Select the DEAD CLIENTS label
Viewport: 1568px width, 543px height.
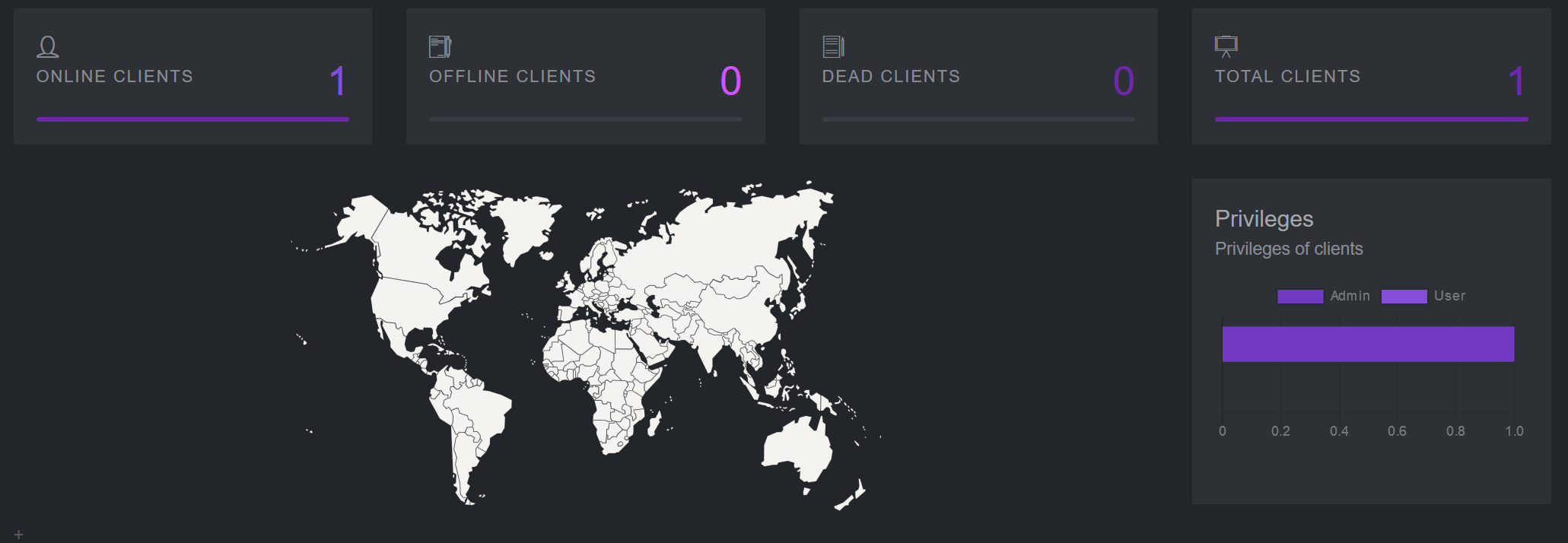891,77
